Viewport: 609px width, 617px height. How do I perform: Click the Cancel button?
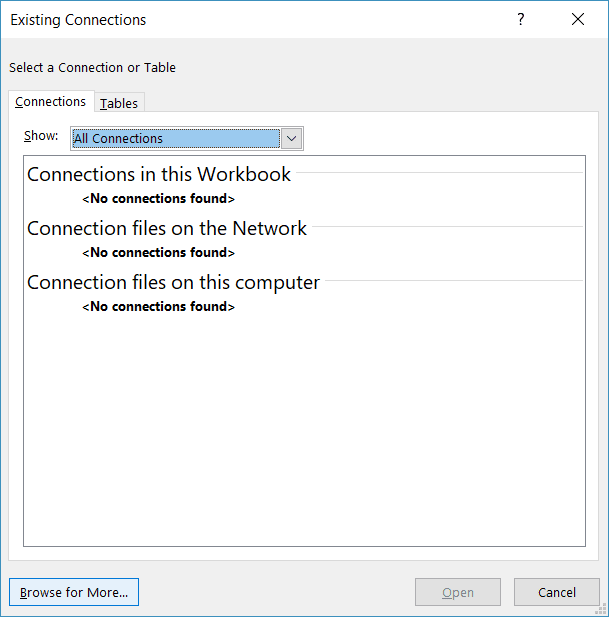tap(557, 592)
